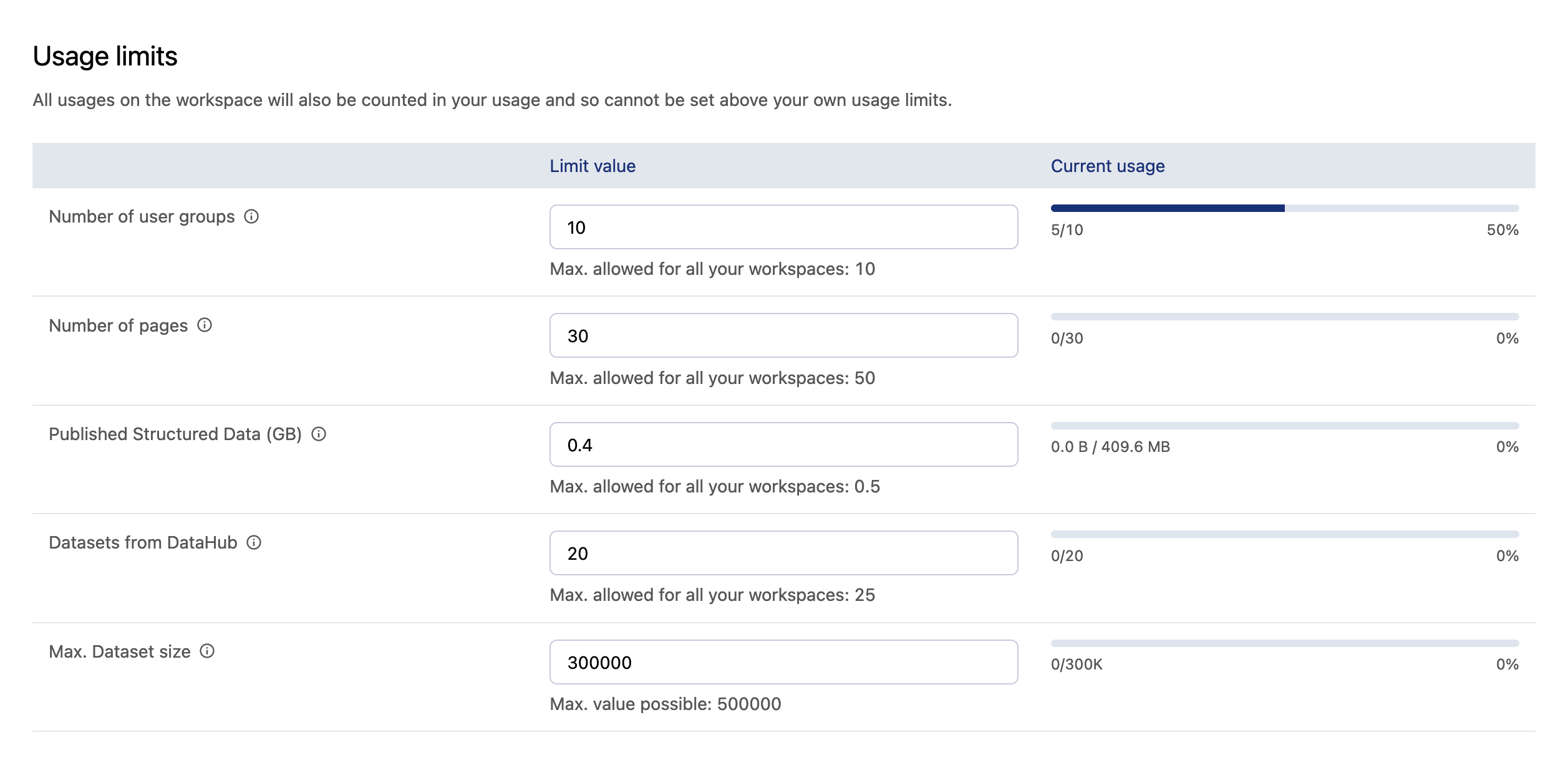Click the 5/10 usage count text
This screenshot has width=1568, height=758.
(x=1067, y=230)
